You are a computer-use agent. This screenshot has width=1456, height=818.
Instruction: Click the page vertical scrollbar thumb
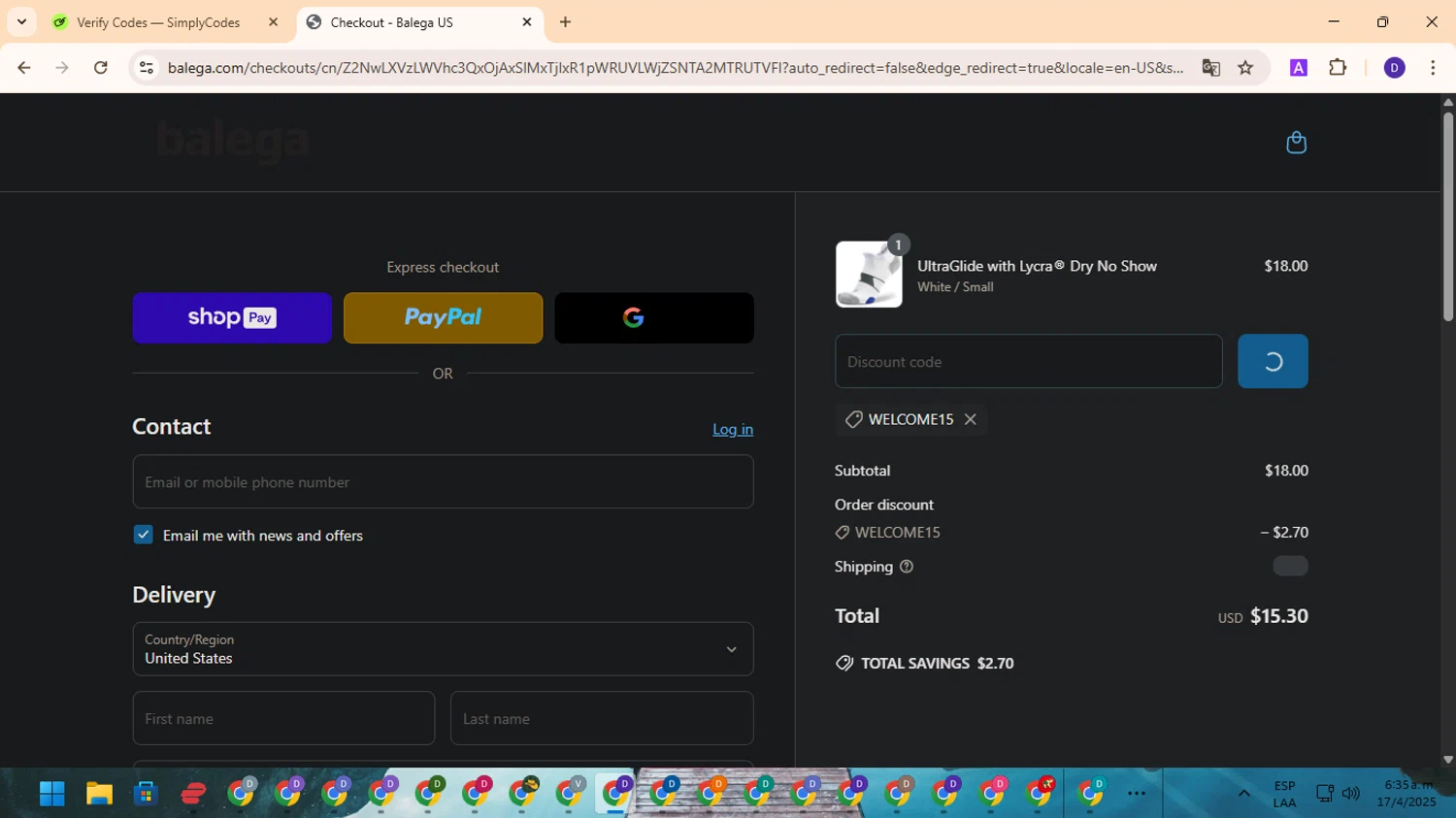1448,215
